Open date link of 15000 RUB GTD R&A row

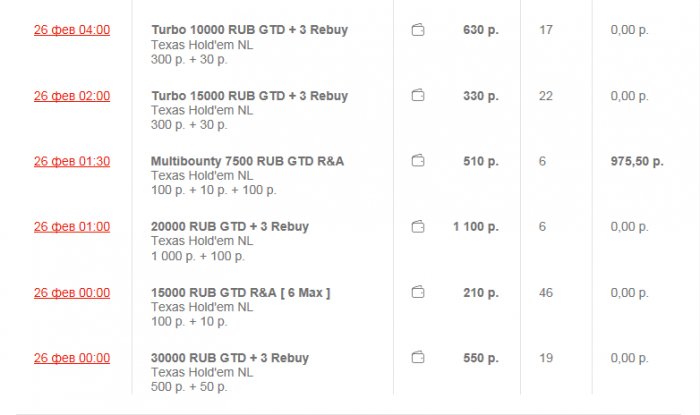(72, 292)
